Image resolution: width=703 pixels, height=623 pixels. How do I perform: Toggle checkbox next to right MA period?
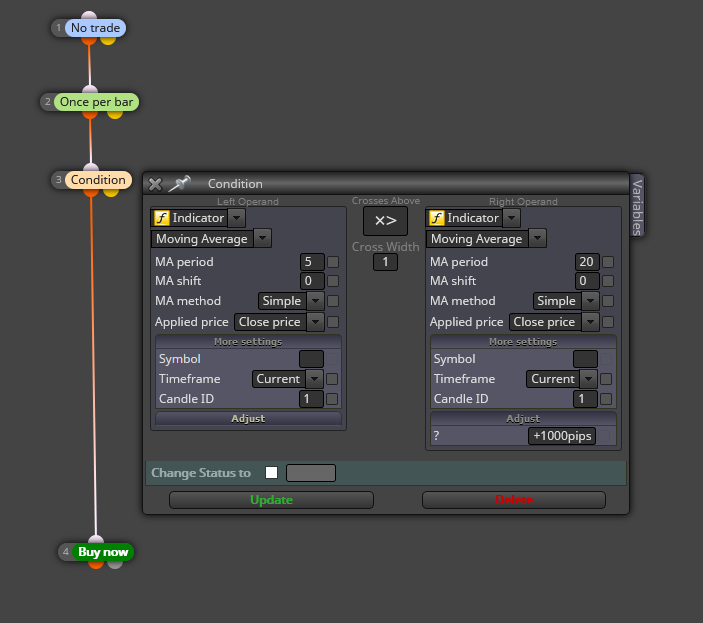pos(608,262)
